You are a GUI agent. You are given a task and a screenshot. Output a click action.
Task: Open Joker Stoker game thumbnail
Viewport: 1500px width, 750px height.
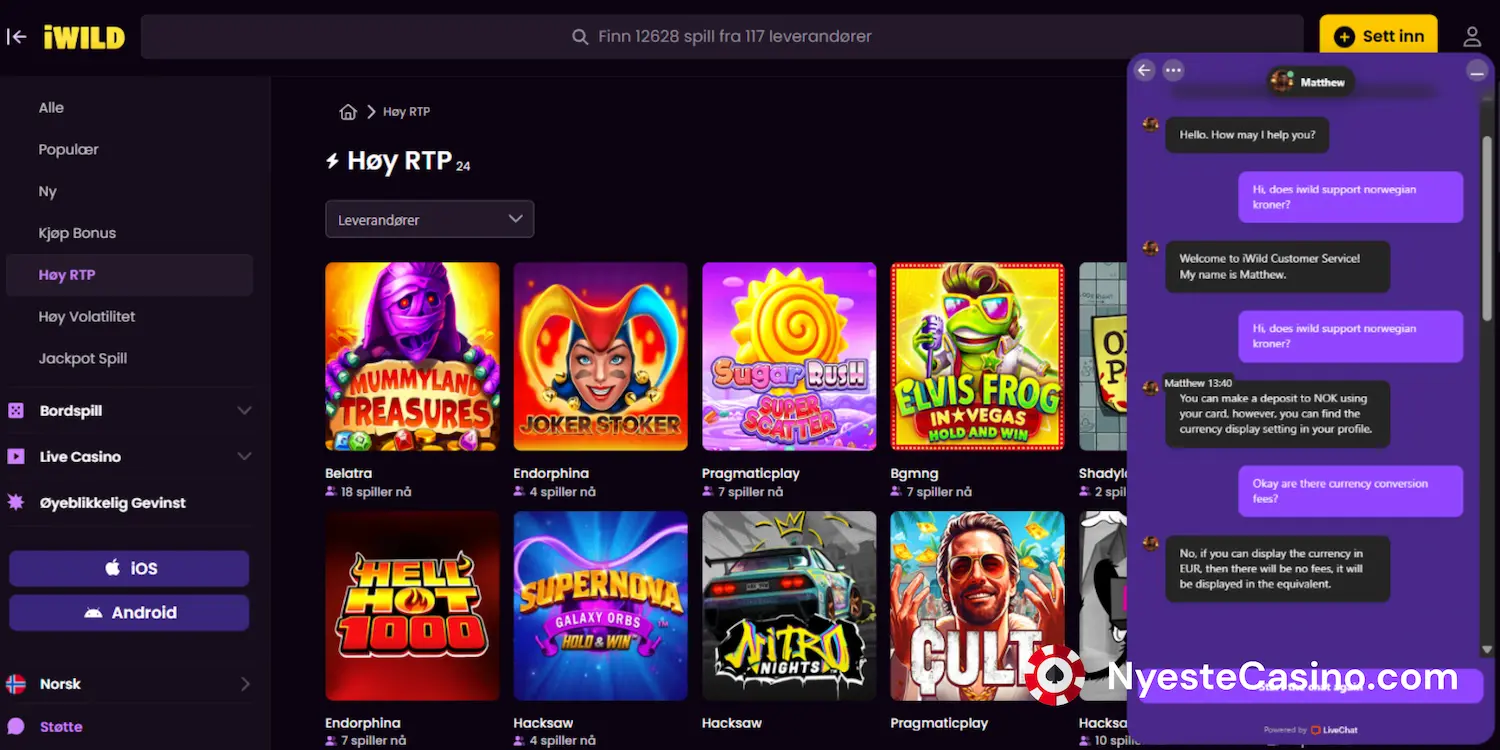[x=601, y=356]
